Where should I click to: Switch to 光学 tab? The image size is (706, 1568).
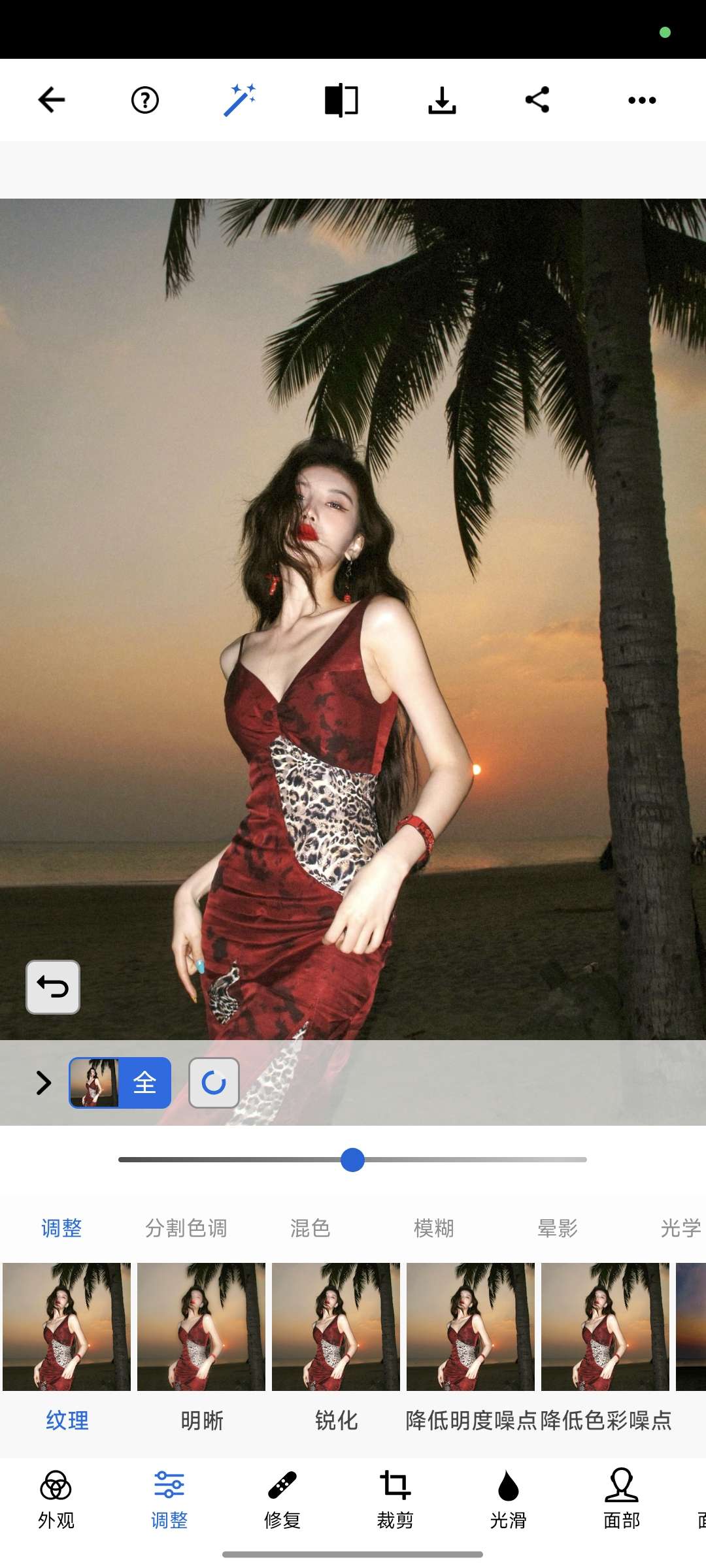coord(681,1228)
